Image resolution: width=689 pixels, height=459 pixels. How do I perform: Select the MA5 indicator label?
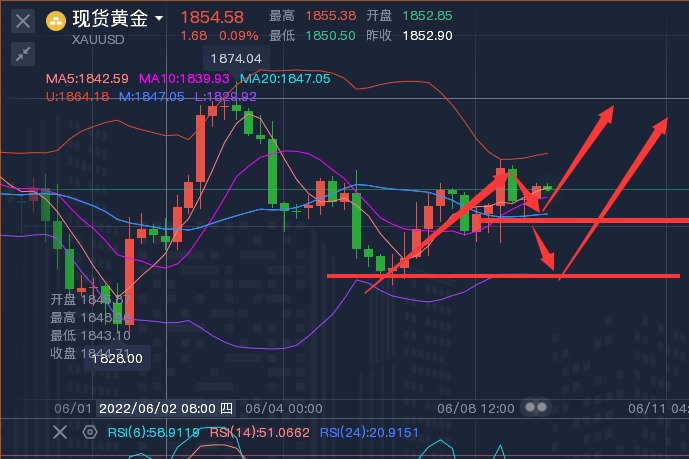tap(87, 78)
